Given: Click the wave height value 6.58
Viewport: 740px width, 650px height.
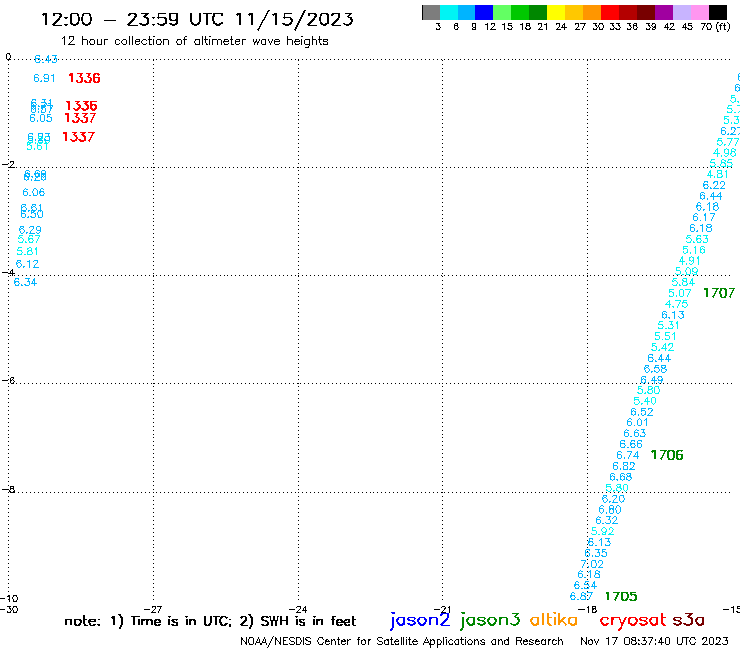Looking at the screenshot, I should tap(656, 369).
